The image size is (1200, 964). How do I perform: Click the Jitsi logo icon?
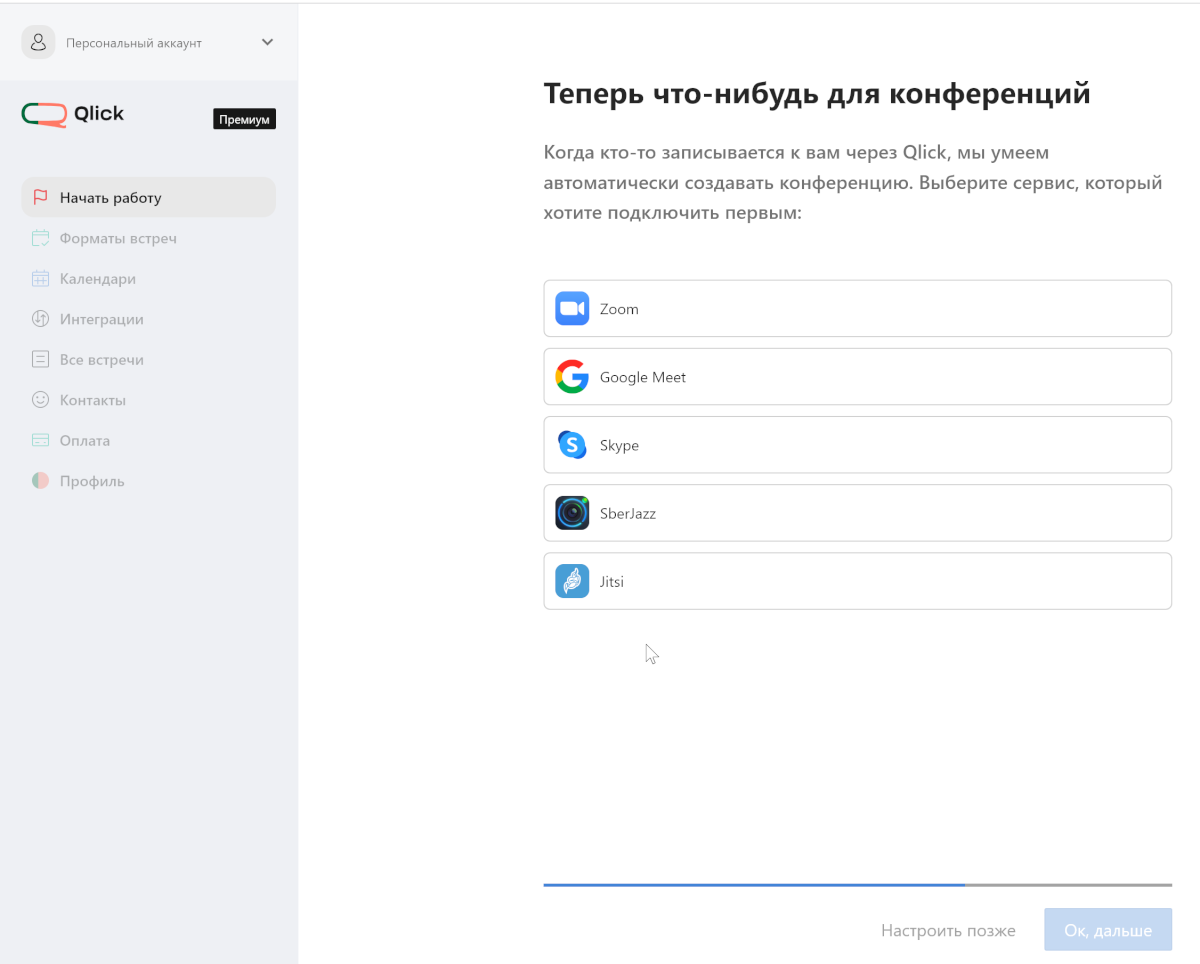coord(572,581)
